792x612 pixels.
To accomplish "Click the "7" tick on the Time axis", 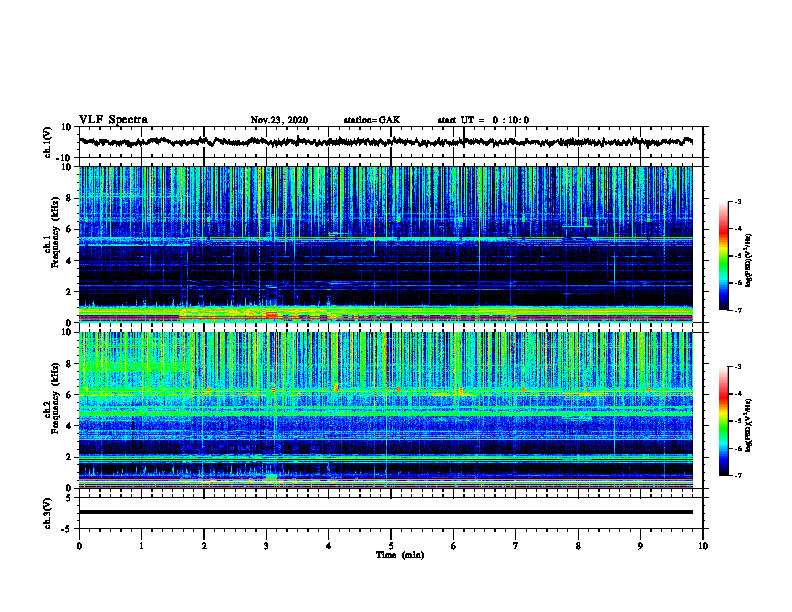I will (516, 546).
